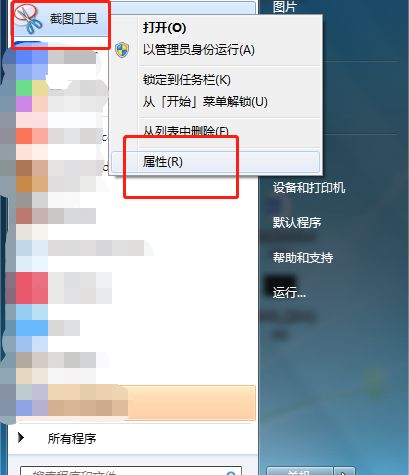Pick 锁定到任务栏(K) in context menu
Screen dimensions: 409x475
[187, 80]
